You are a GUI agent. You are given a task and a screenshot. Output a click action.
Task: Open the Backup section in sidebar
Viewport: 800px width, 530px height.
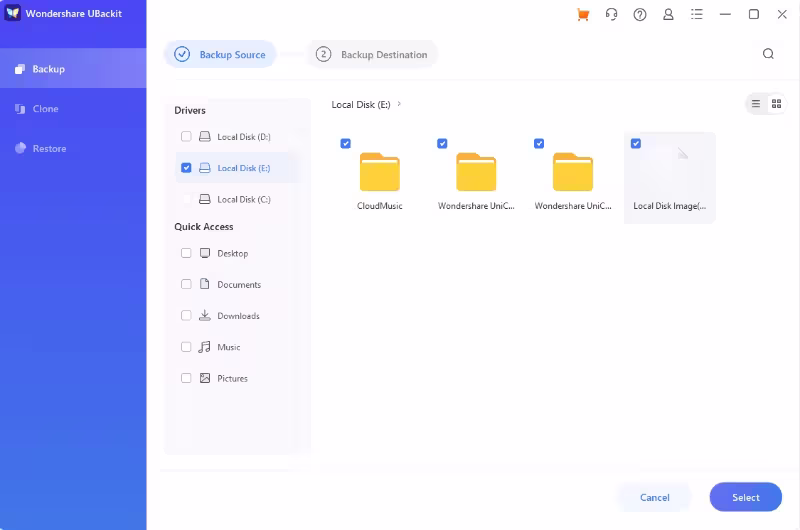(x=73, y=68)
